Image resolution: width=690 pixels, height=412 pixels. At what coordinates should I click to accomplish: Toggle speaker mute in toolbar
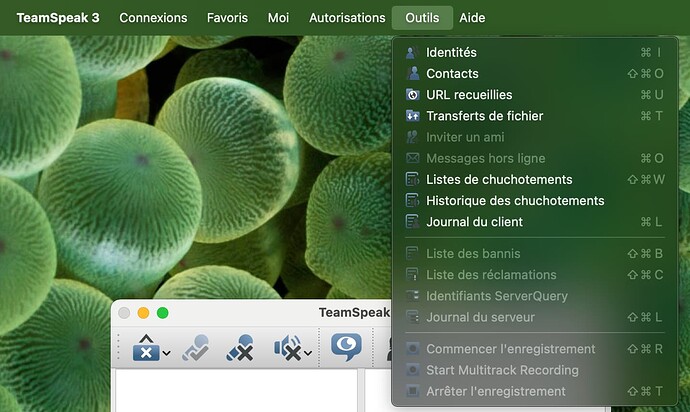(x=288, y=347)
